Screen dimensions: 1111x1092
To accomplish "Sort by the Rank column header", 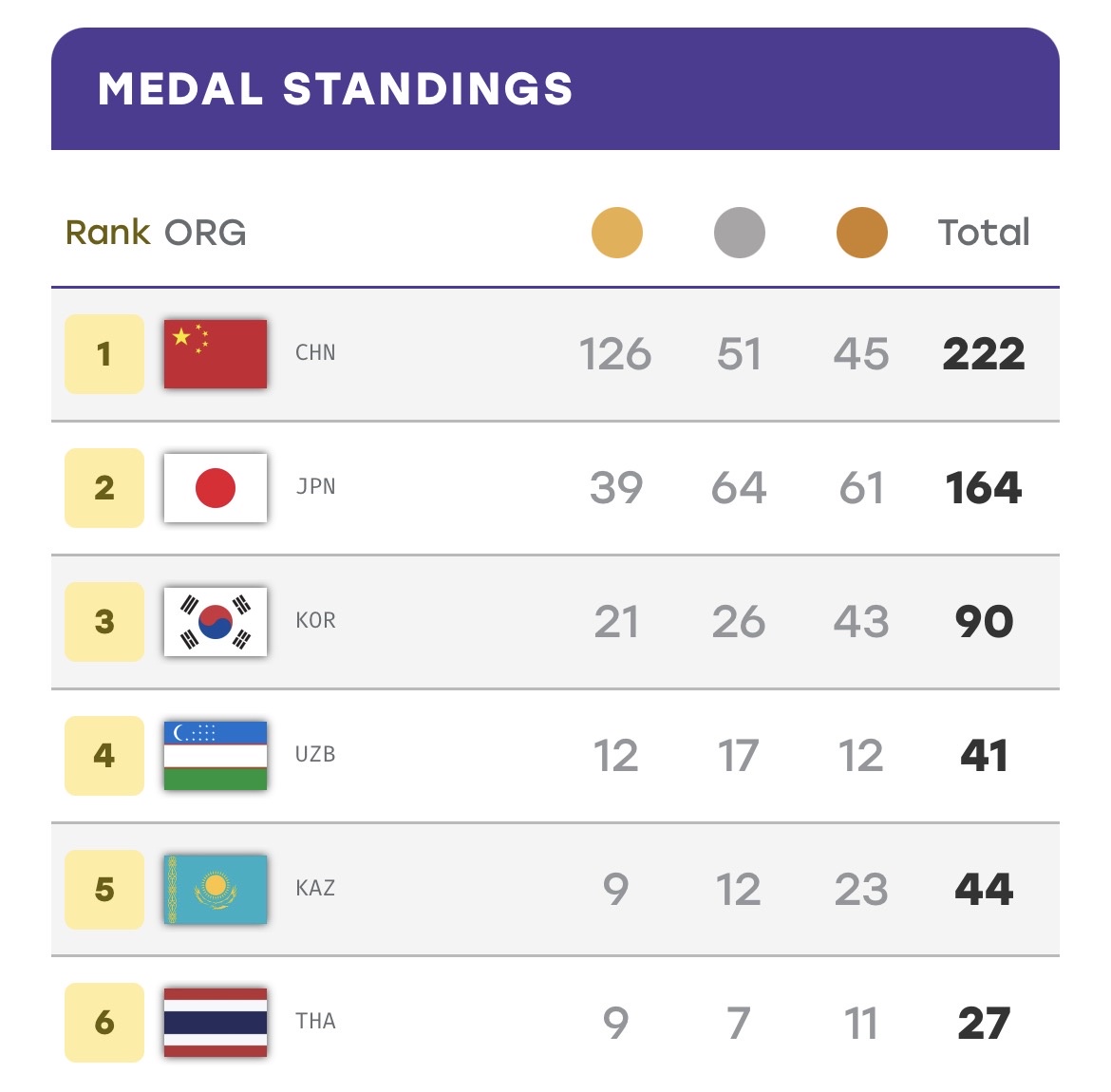I will pyautogui.click(x=107, y=233).
